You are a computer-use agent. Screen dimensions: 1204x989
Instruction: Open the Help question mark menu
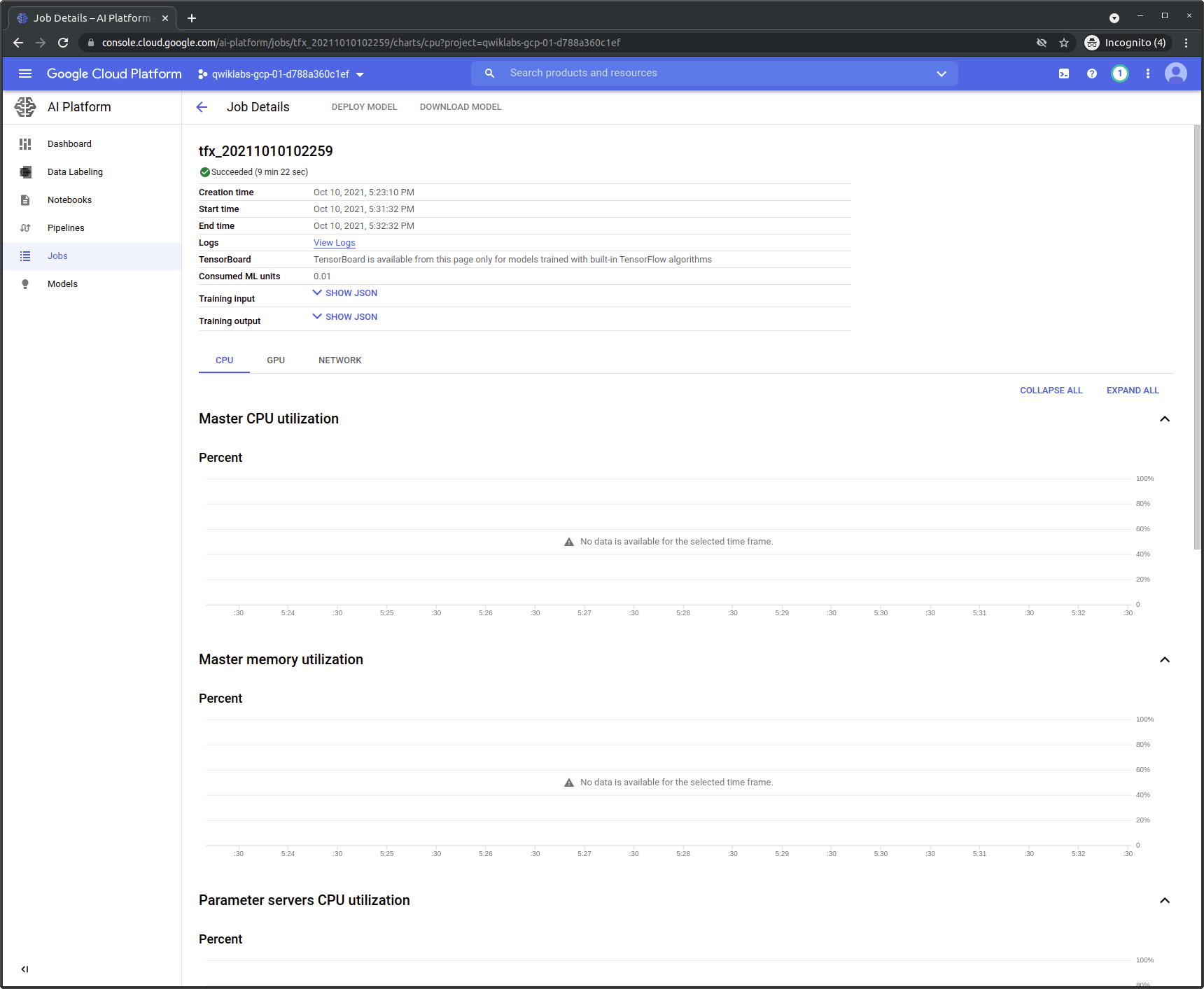tap(1092, 73)
